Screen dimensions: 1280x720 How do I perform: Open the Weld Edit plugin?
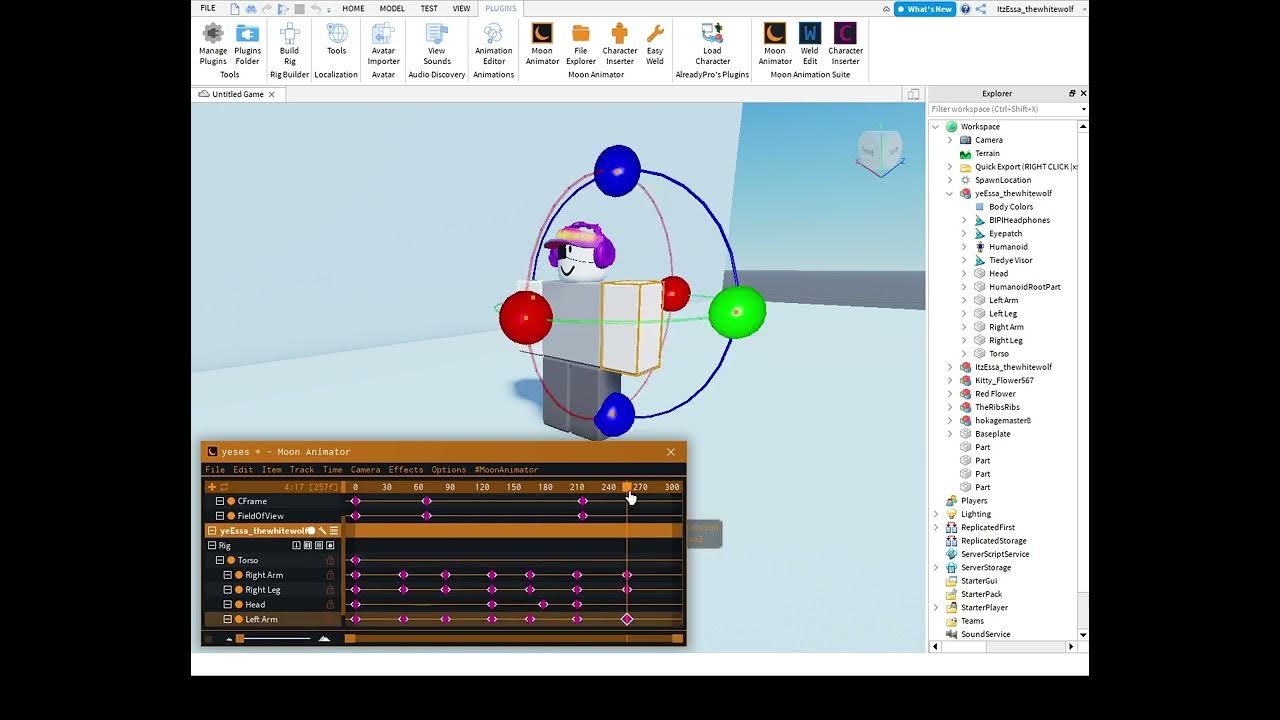tap(809, 45)
